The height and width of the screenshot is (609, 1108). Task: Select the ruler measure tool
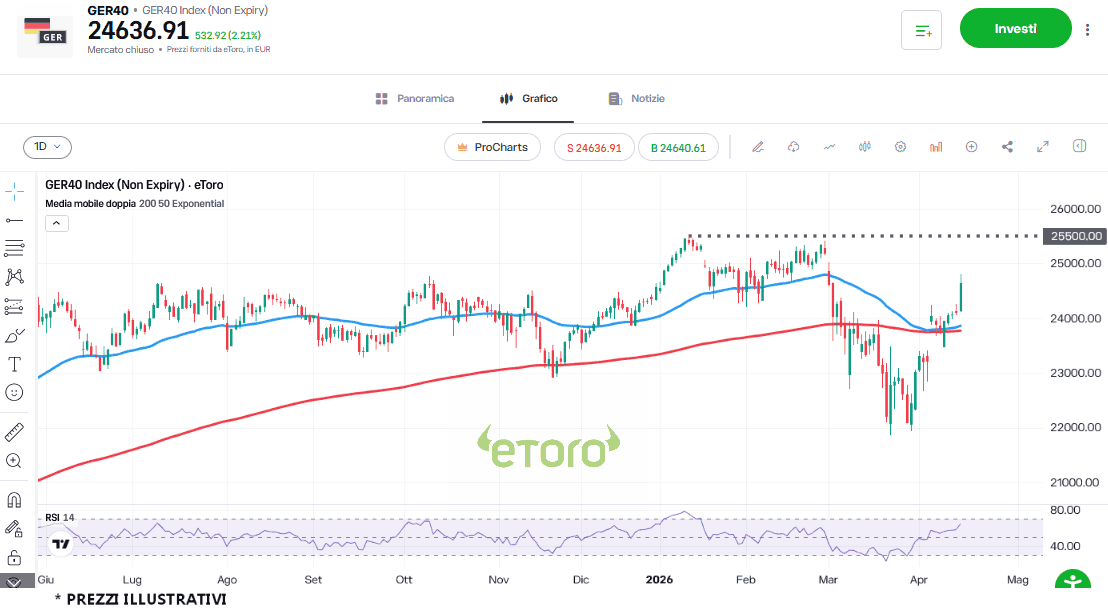[x=14, y=432]
